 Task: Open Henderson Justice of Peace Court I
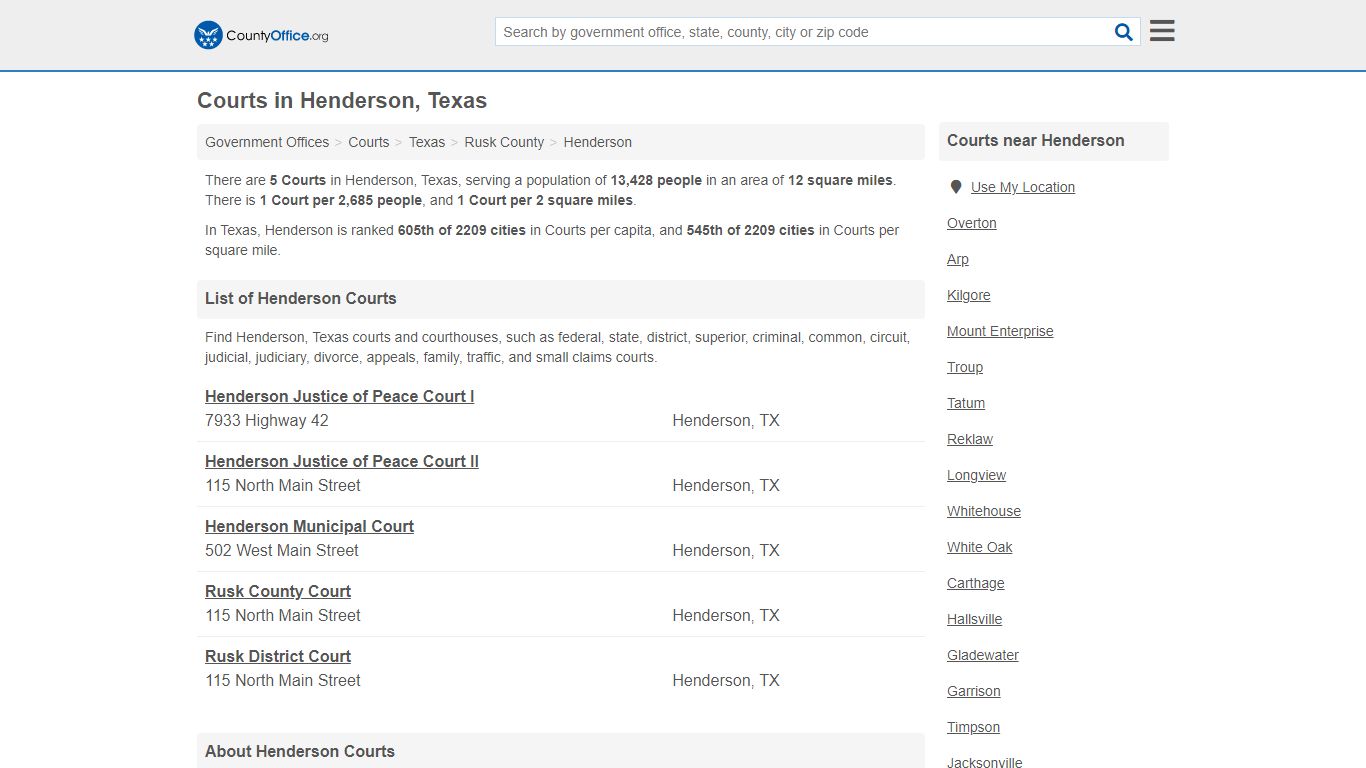(x=339, y=396)
